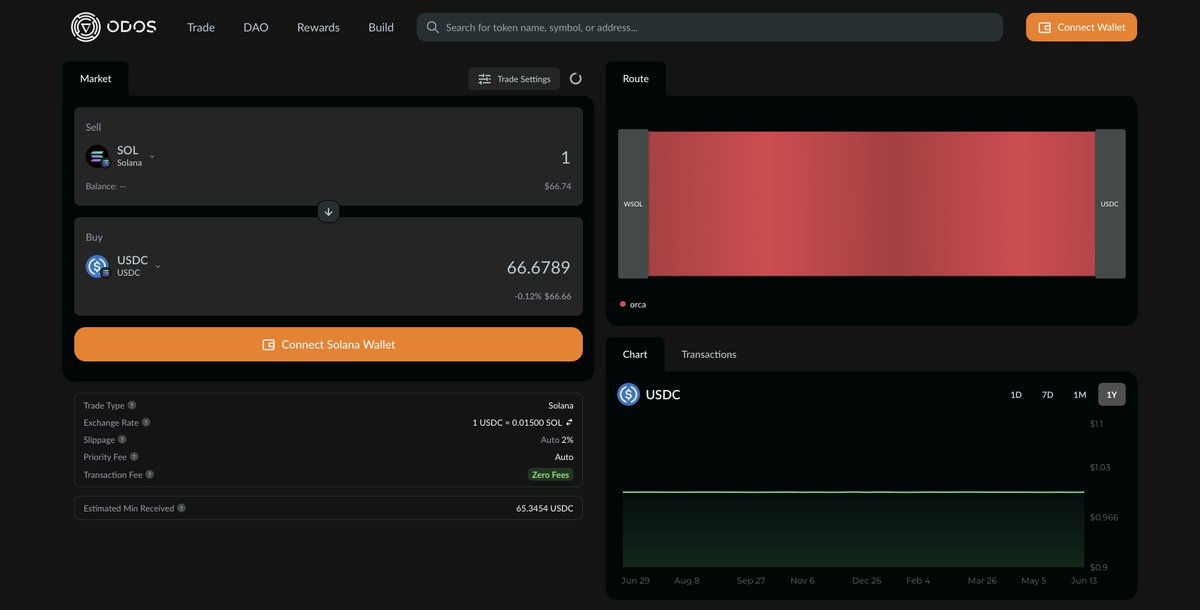Open the DAO menu

click(x=256, y=27)
